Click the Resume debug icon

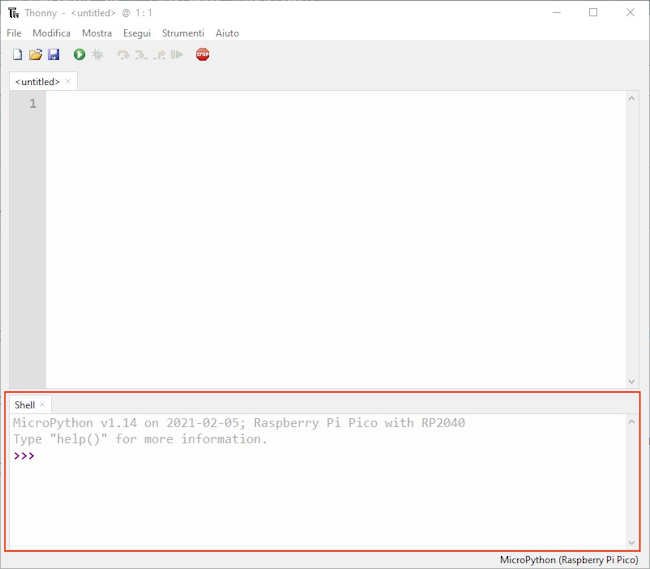pyautogui.click(x=178, y=55)
